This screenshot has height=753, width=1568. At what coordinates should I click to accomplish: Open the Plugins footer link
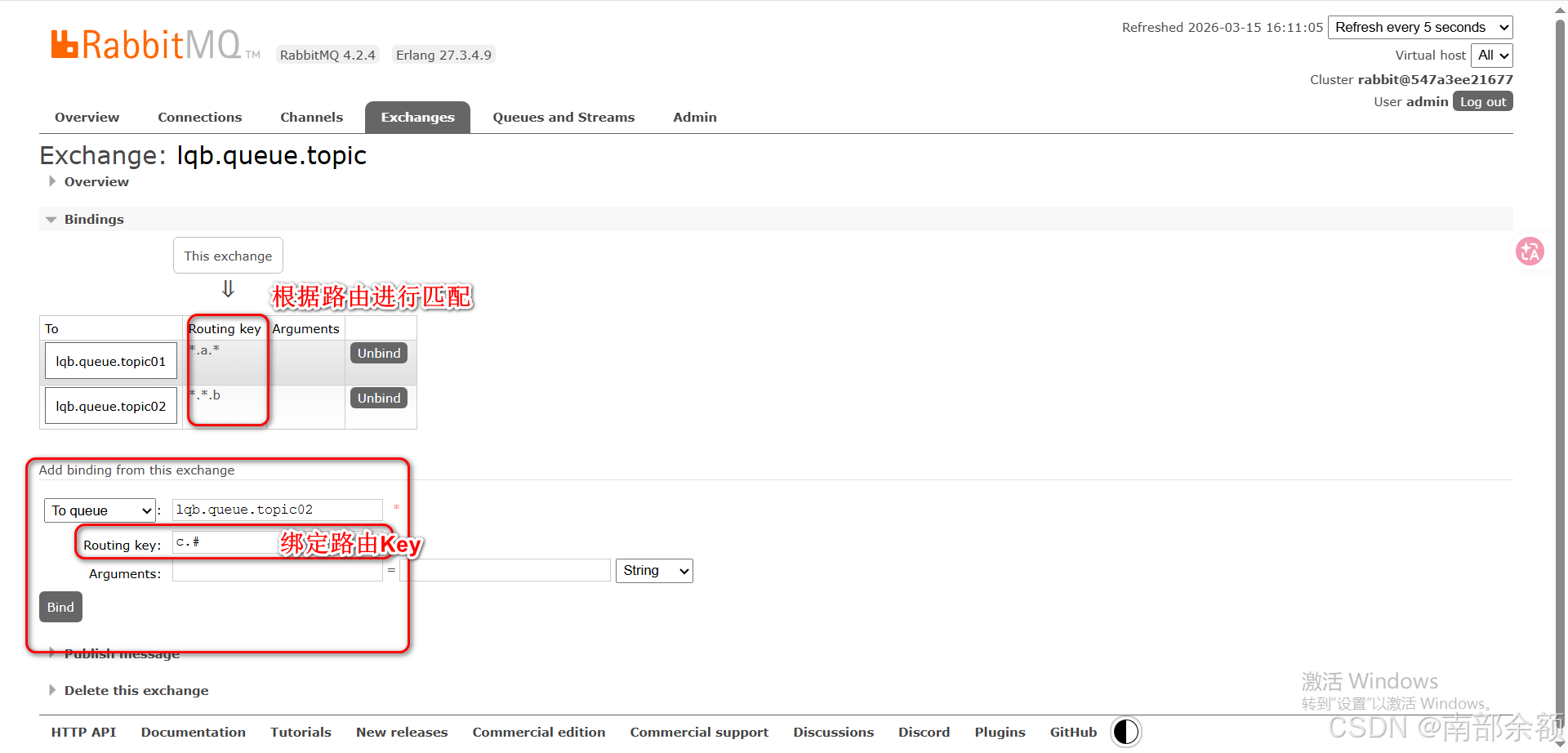[x=1000, y=732]
